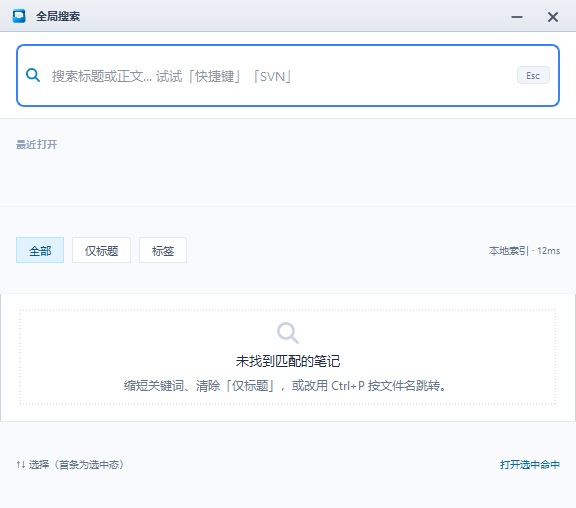The height and width of the screenshot is (508, 576).
Task: Click the 选择（首条为选中态）hint text
Action: tap(76, 465)
